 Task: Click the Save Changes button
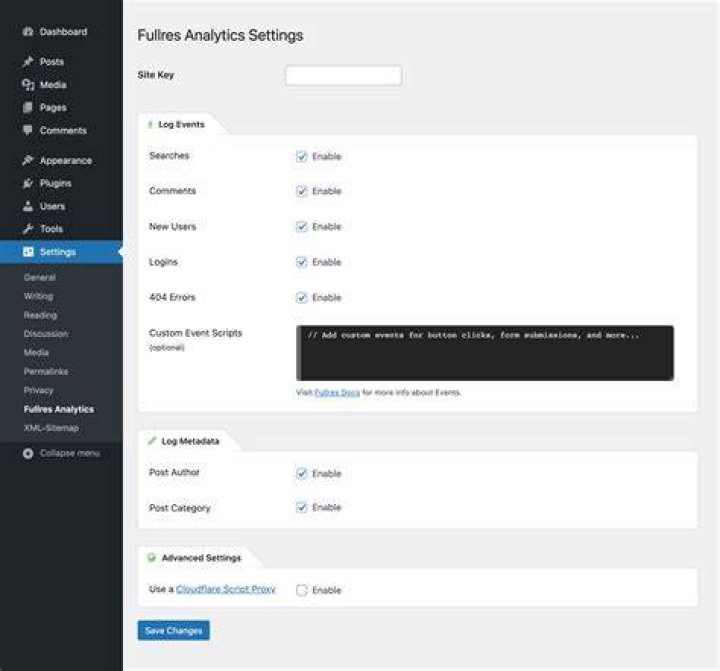pos(174,631)
